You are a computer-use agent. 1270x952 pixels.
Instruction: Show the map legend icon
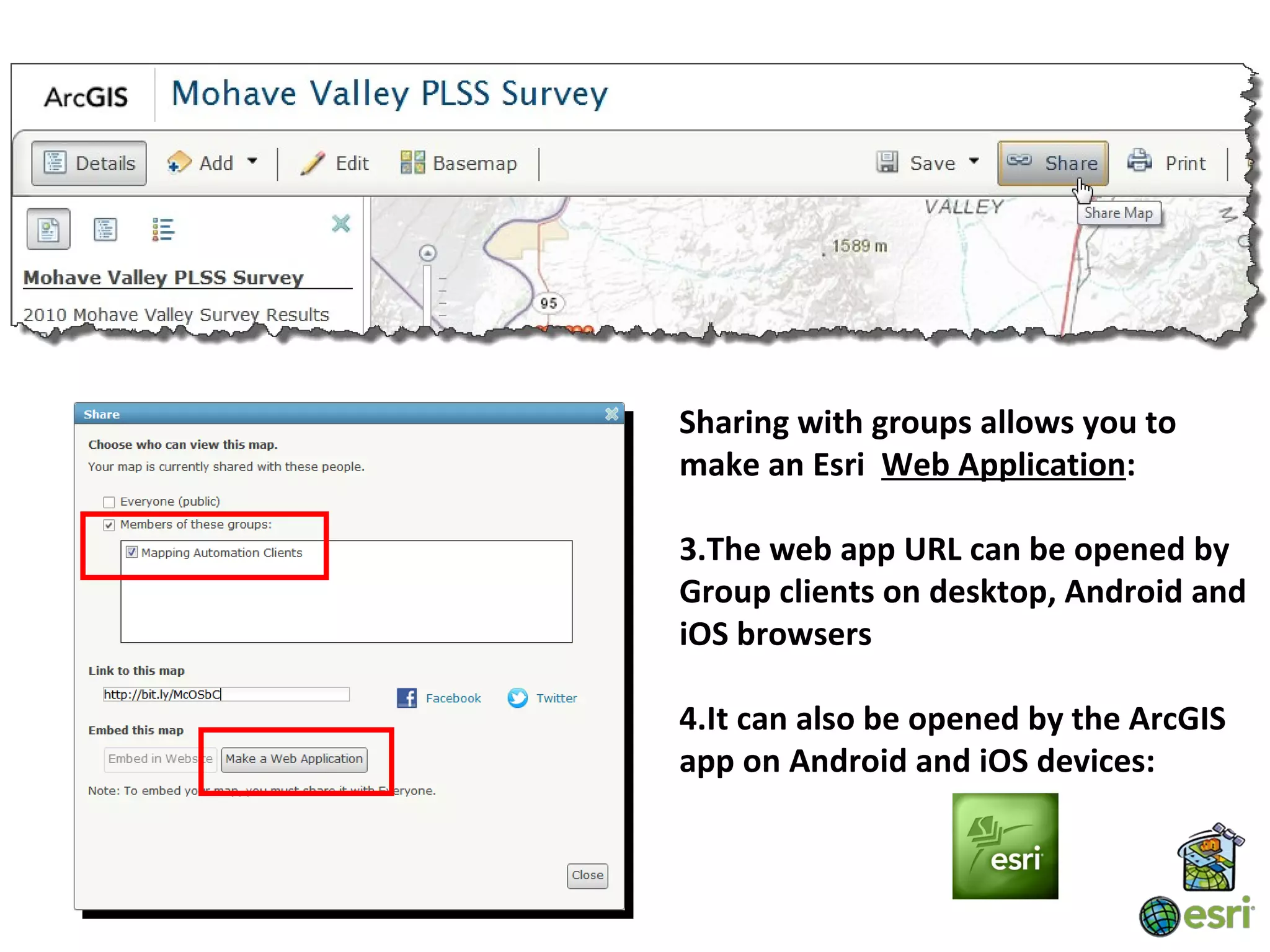[163, 229]
